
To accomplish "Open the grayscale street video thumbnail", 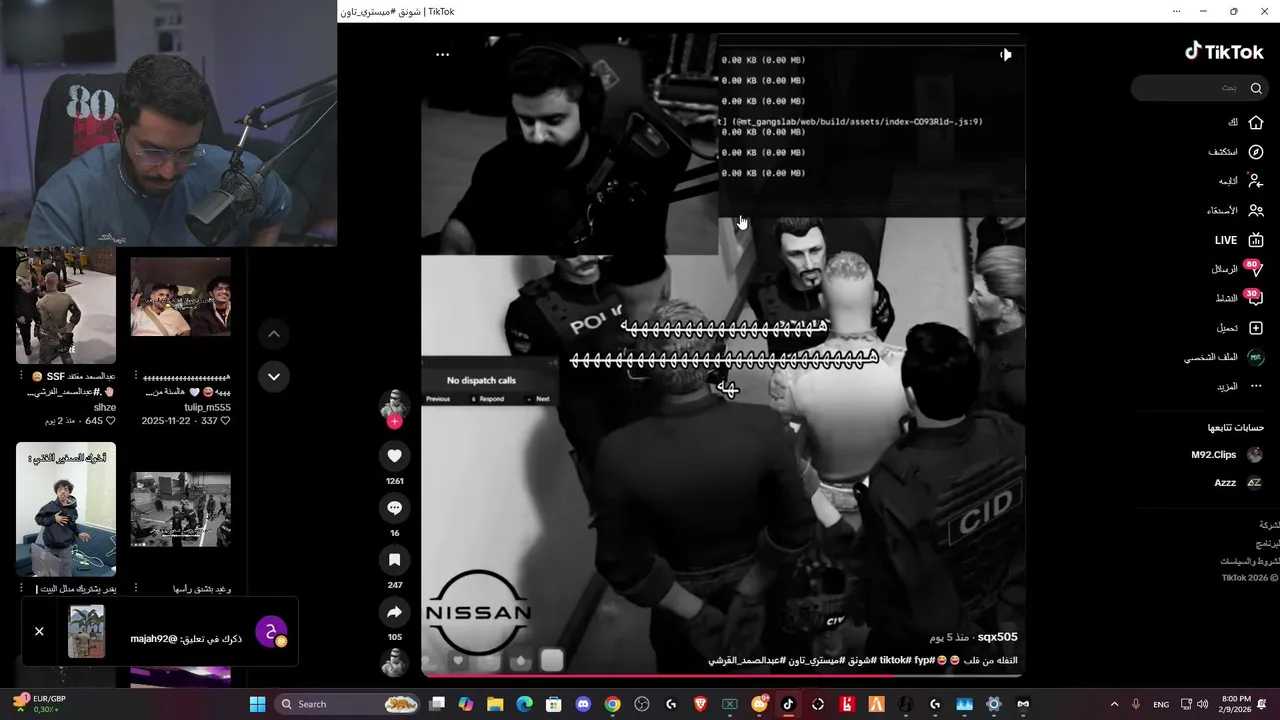I will click(x=180, y=509).
